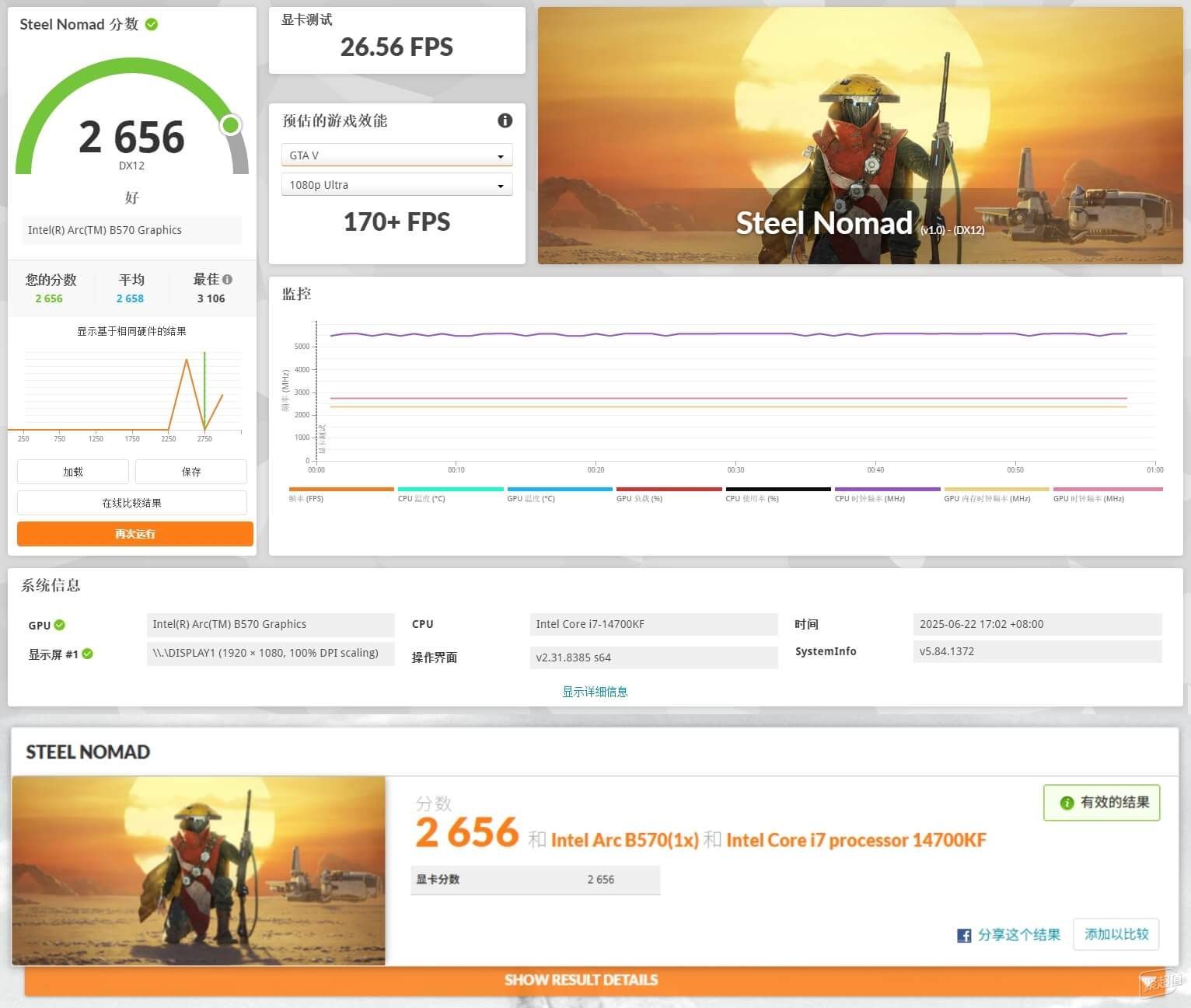Click the Steel Nomad banner image at top
Image resolution: width=1191 pixels, height=1008 pixels.
(861, 136)
